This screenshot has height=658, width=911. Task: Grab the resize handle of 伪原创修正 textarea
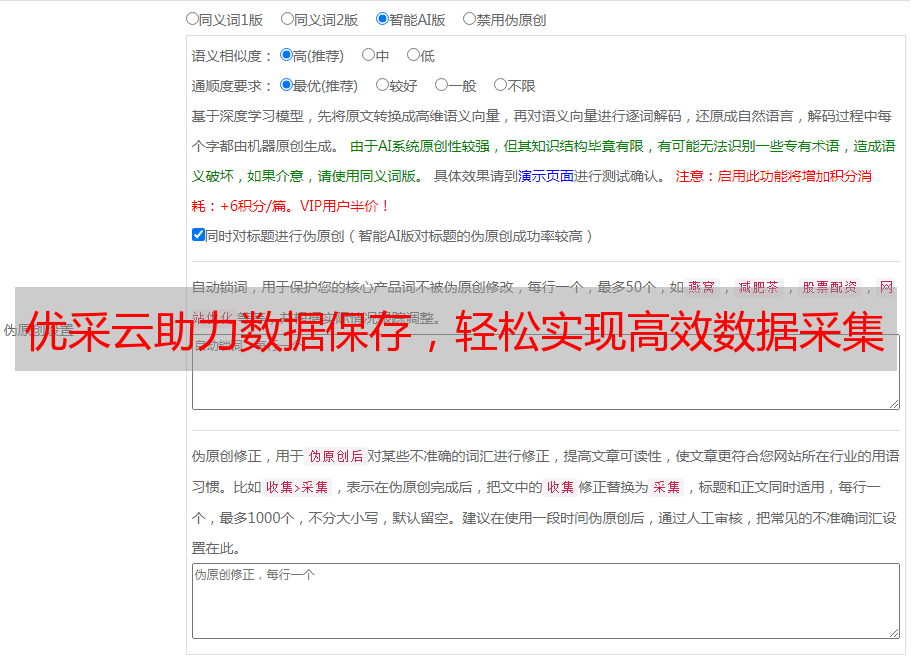coord(894,633)
